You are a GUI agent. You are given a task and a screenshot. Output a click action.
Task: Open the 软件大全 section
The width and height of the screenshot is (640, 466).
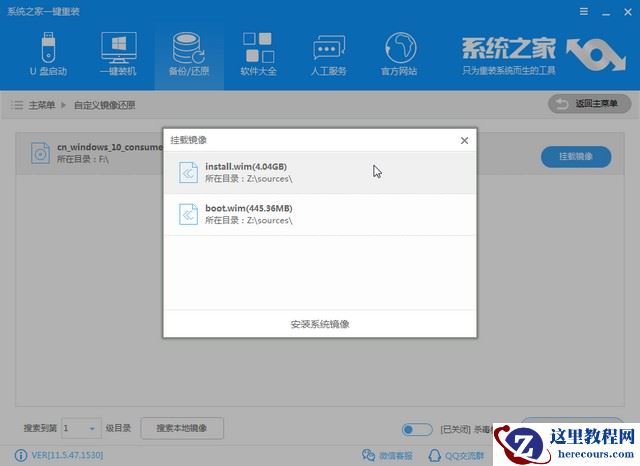(x=258, y=55)
